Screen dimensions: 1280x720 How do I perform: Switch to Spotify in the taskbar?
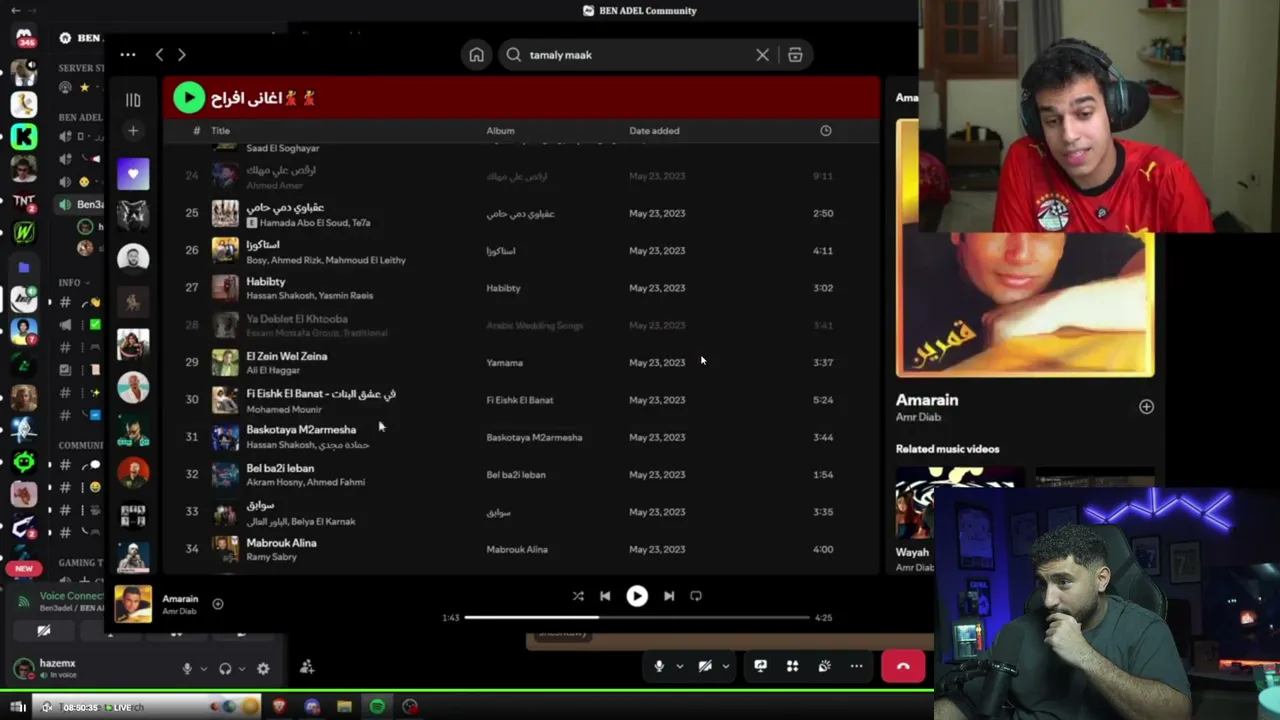coord(377,707)
